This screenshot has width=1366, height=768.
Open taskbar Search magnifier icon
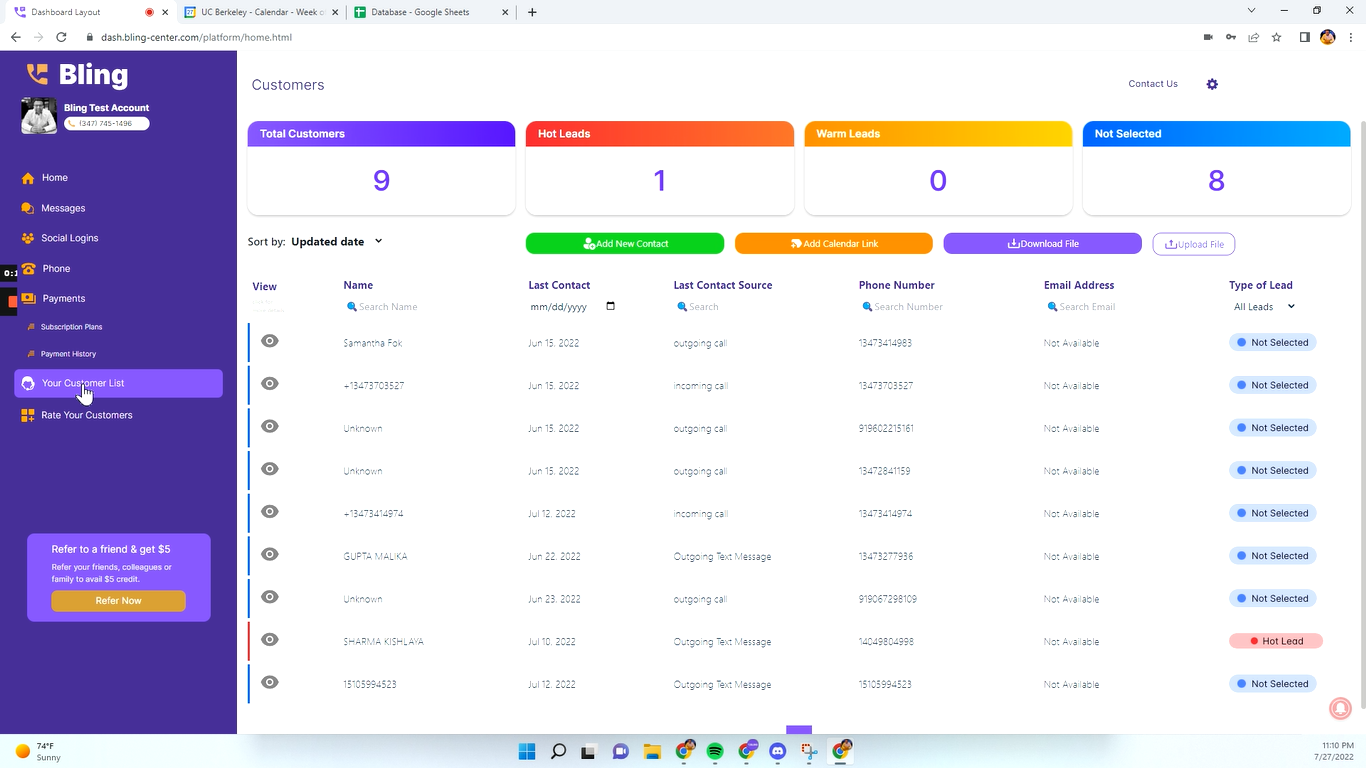tap(558, 751)
